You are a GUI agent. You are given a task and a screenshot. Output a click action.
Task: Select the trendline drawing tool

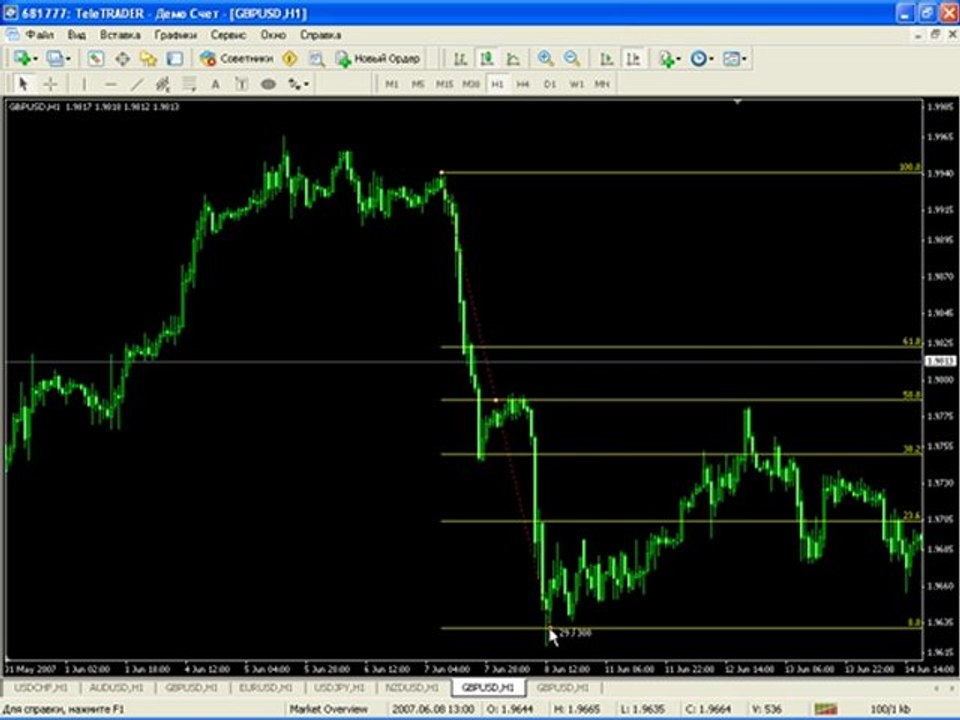click(137, 84)
